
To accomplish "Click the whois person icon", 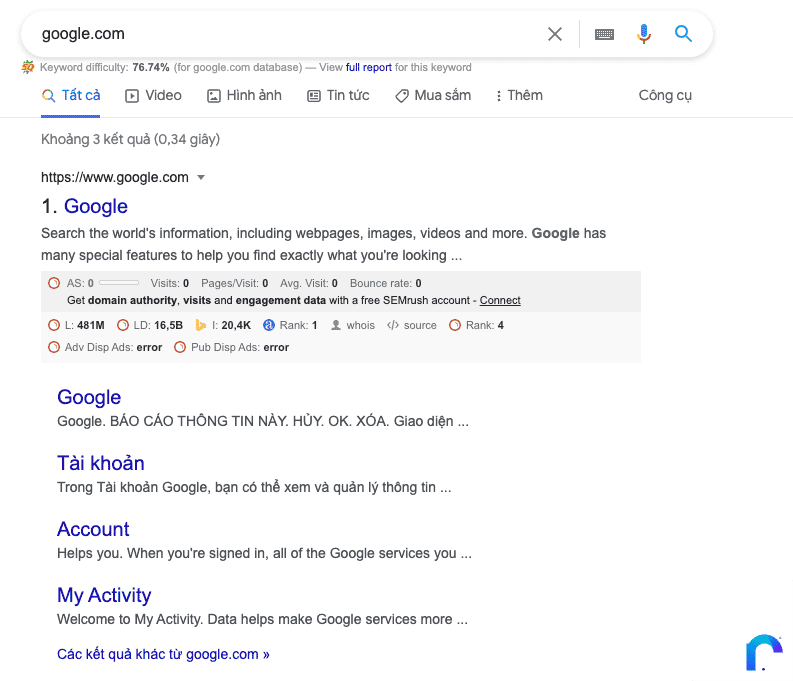I will (x=335, y=325).
